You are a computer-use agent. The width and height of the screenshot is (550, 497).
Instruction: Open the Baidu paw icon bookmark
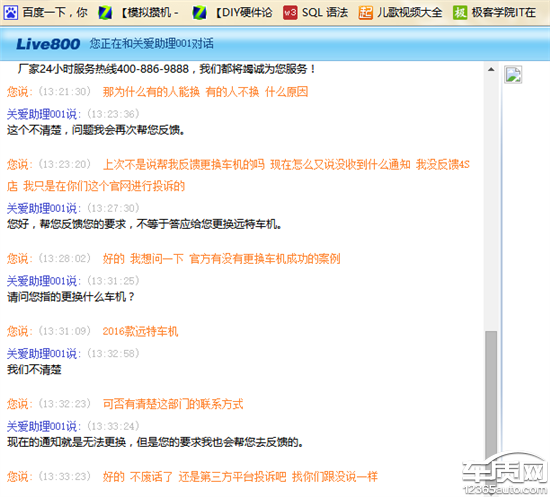pos(11,13)
